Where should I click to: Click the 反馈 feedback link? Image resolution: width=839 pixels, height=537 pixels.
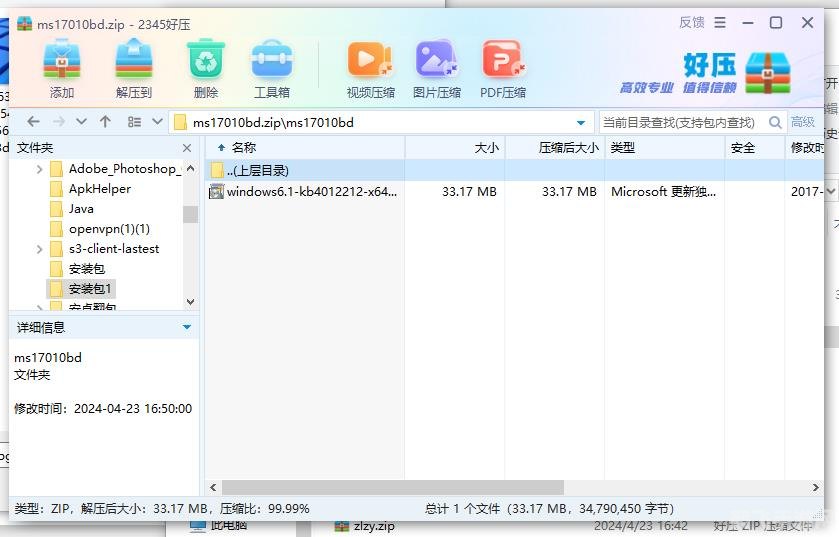click(x=691, y=22)
